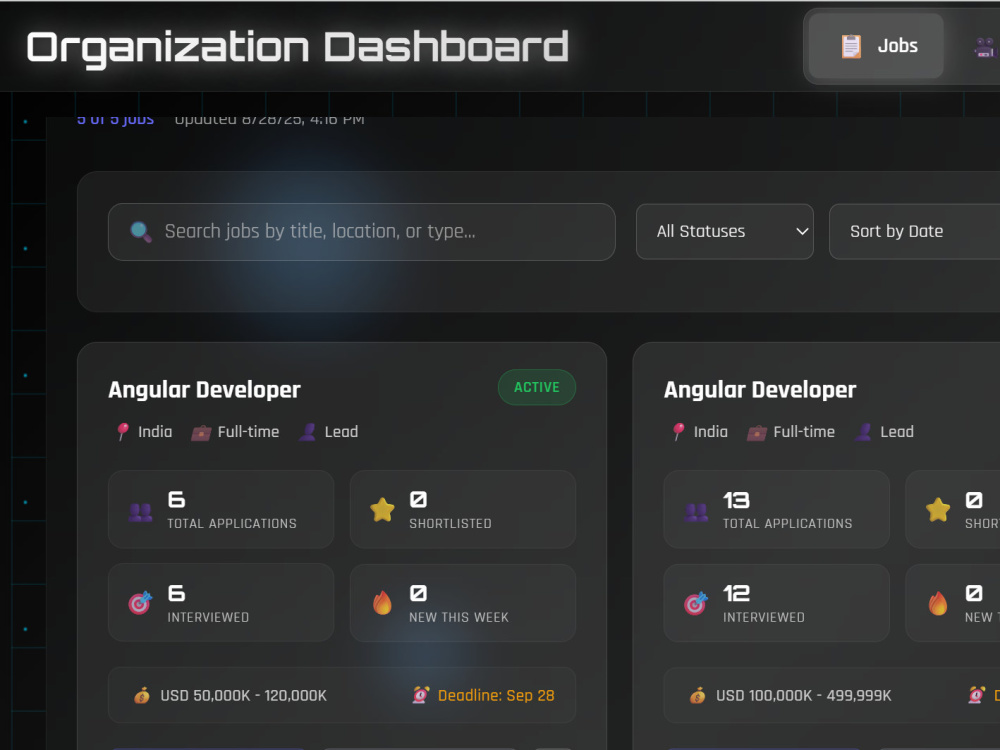The height and width of the screenshot is (750, 1000).
Task: Click the 6 Total Applications stat tile
Action: point(221,510)
